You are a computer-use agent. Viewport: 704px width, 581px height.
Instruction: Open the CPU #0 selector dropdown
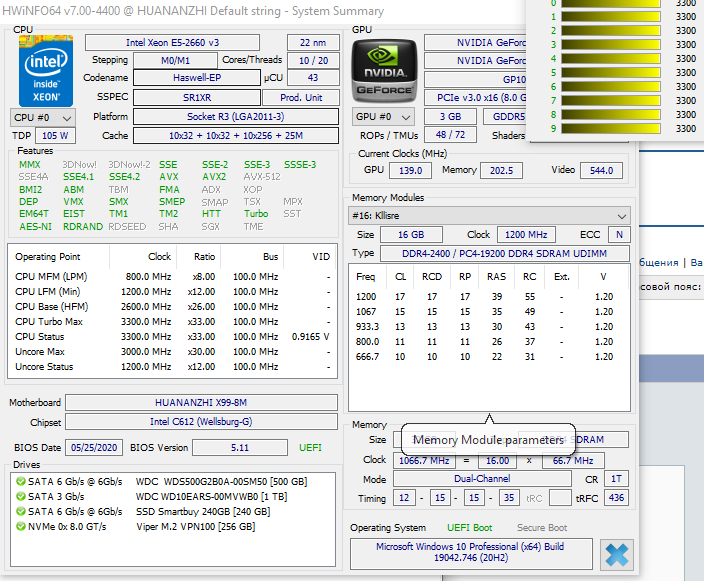point(43,118)
